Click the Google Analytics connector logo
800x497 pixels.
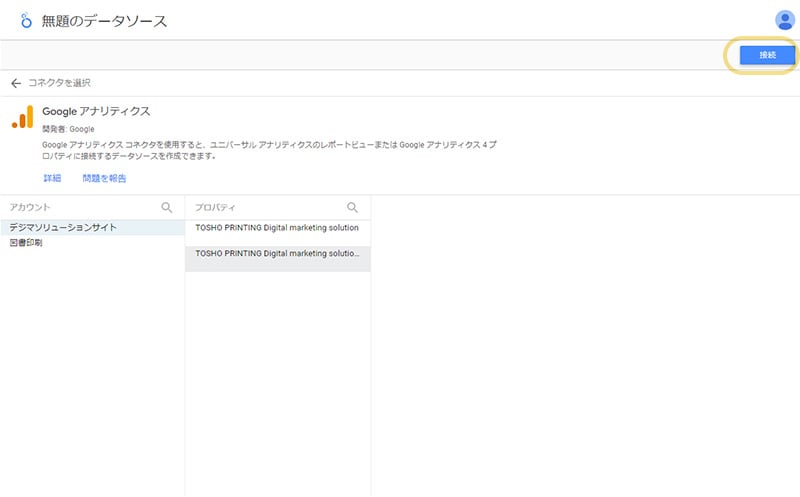pos(22,117)
